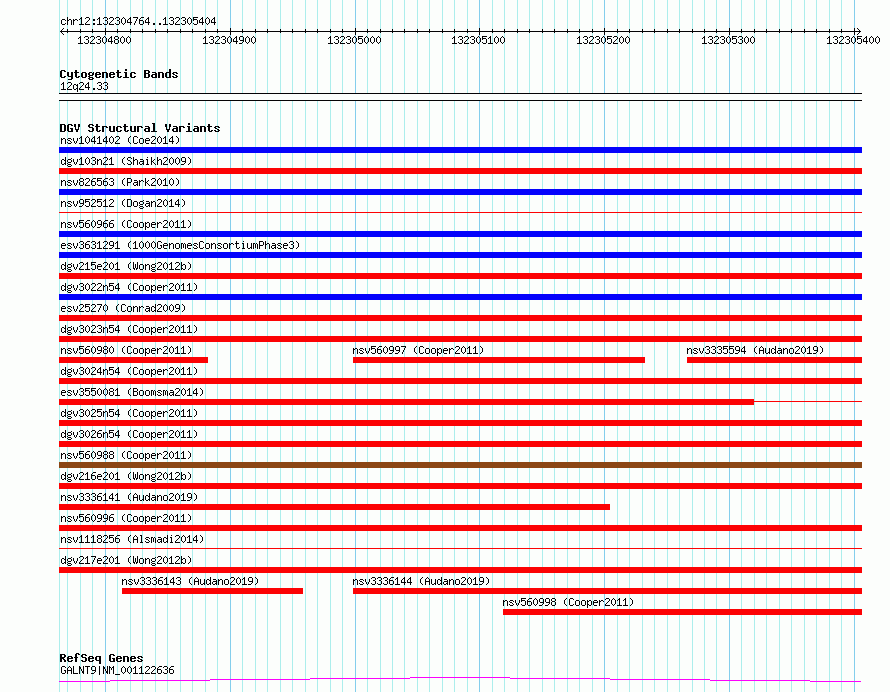890x692 pixels.
Task: Open nsv560966 (Cooper2011) variant
Action: 126,224
